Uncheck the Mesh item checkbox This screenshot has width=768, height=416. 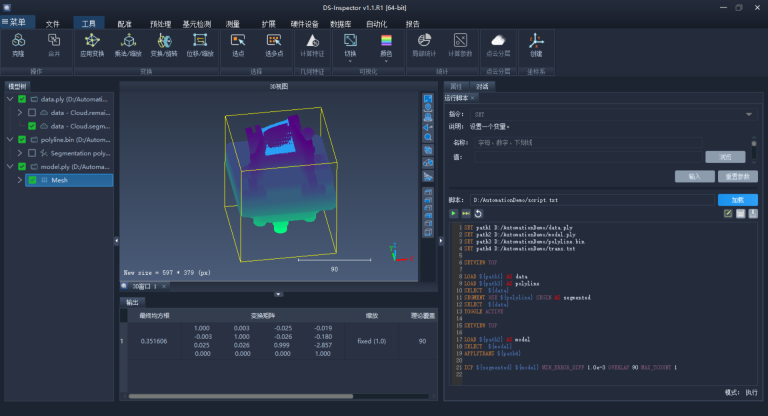pyautogui.click(x=32, y=180)
